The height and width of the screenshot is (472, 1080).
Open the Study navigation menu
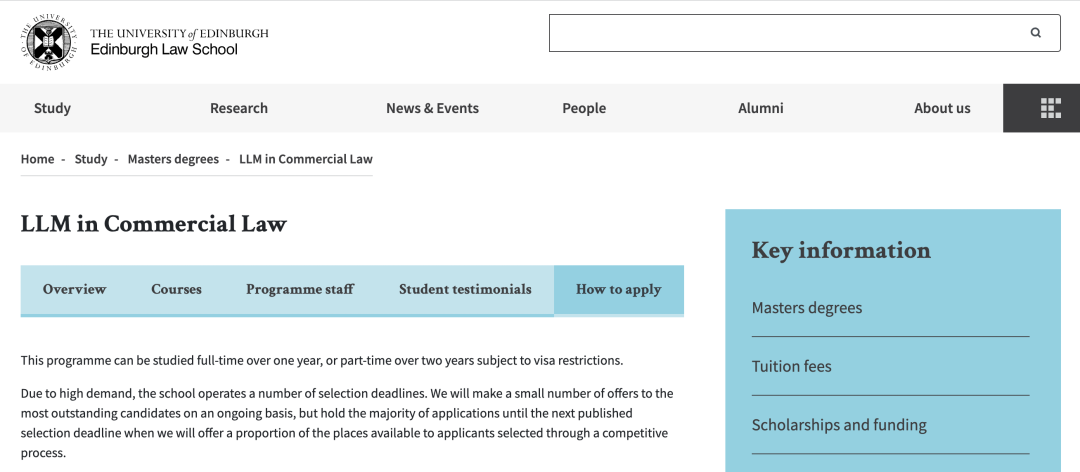coord(52,108)
